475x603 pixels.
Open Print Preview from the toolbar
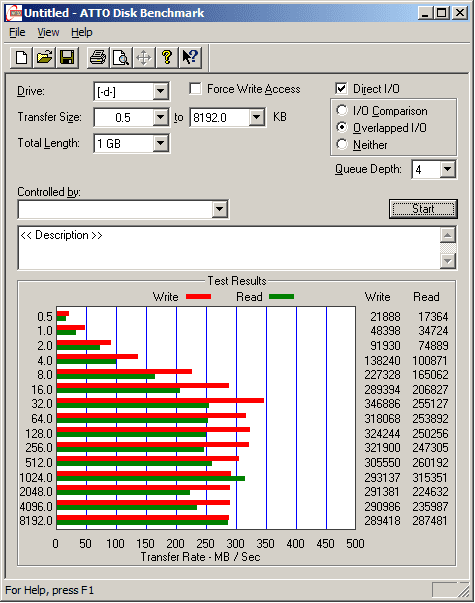click(x=121, y=58)
